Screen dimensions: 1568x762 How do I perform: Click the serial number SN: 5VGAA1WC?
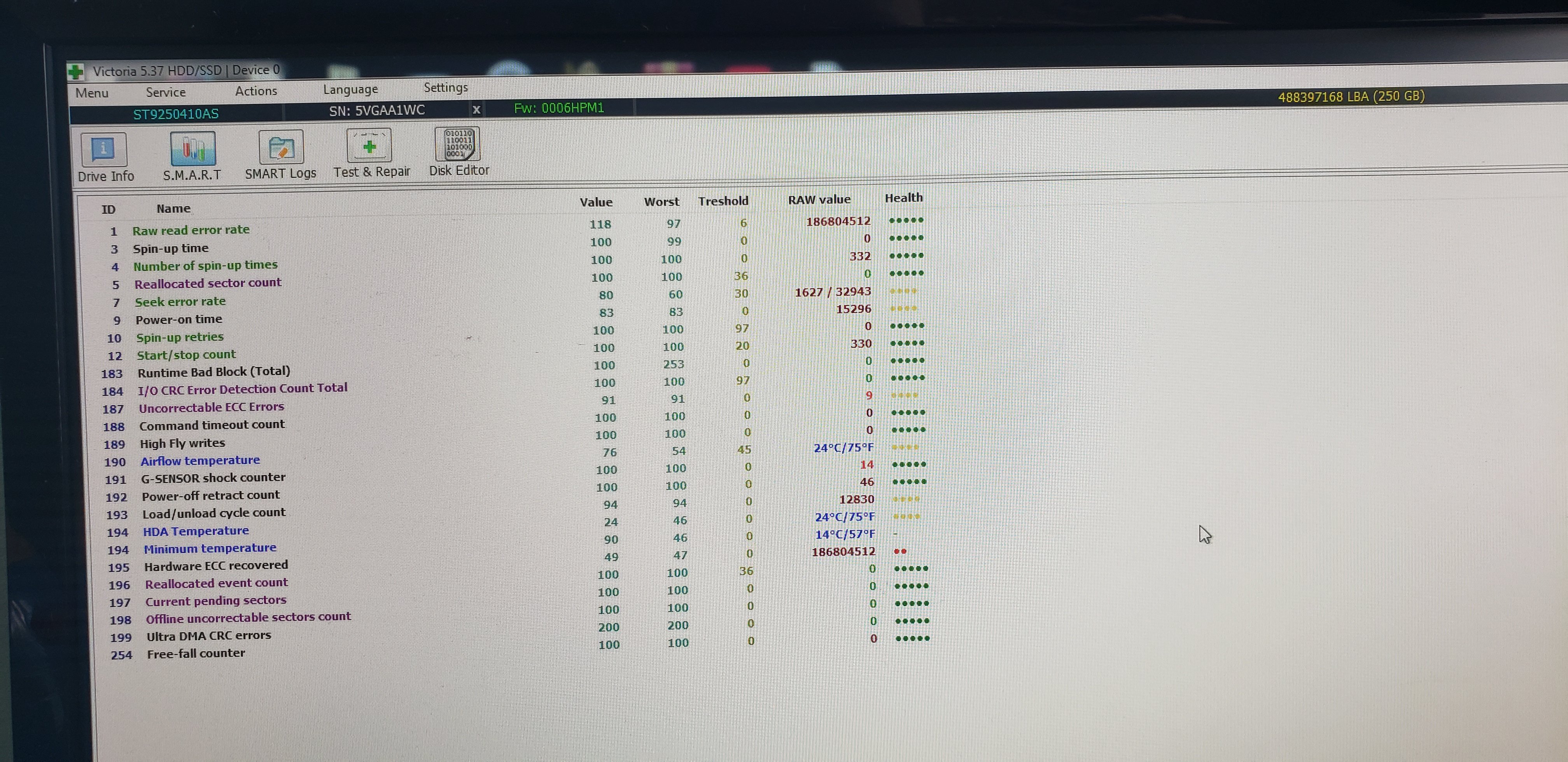(x=377, y=110)
